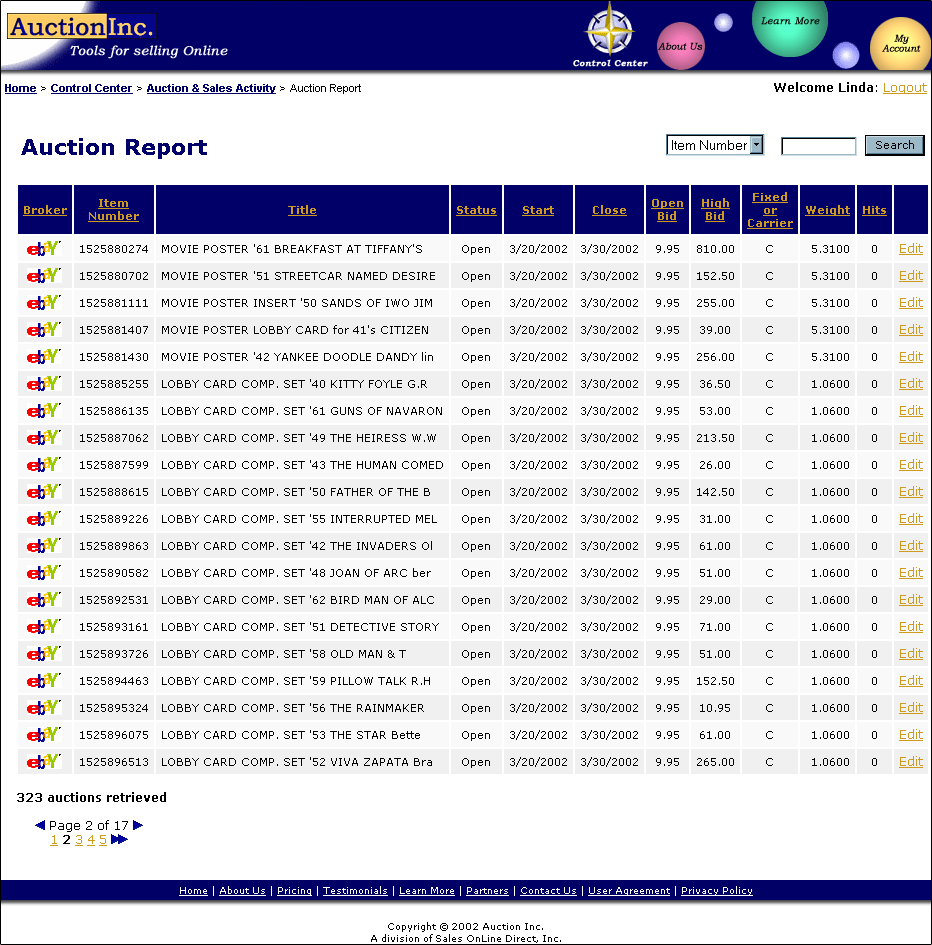Screen dimensions: 932x945
Task: Sort table by Title column
Action: click(302, 210)
